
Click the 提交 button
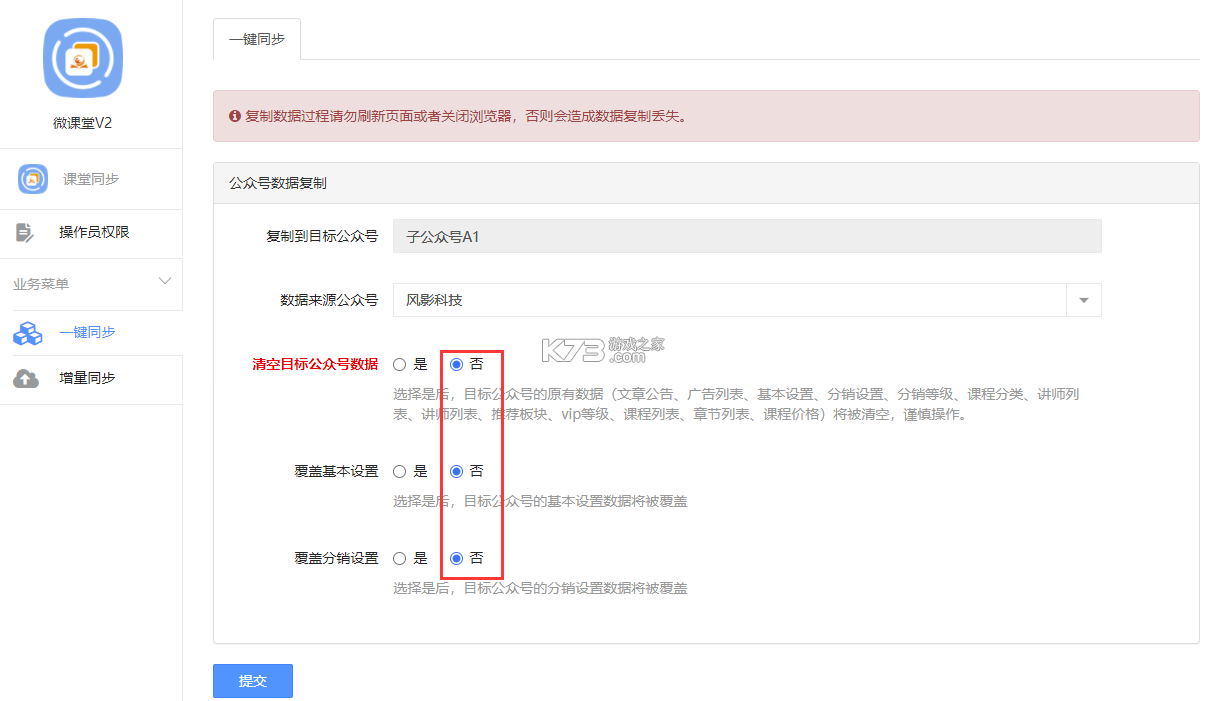[253, 681]
